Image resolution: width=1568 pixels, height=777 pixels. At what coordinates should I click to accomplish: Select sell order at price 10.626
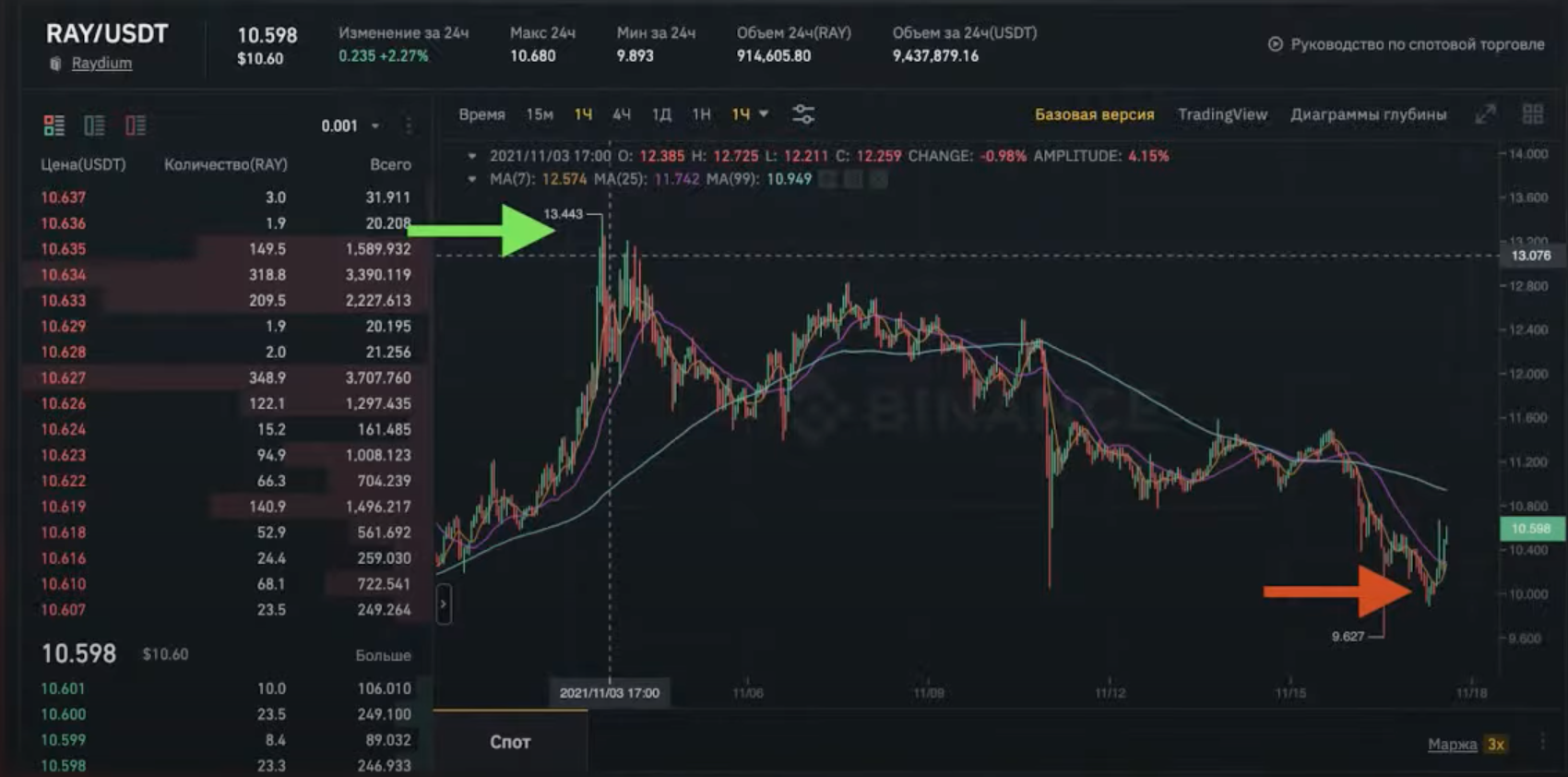click(x=226, y=404)
